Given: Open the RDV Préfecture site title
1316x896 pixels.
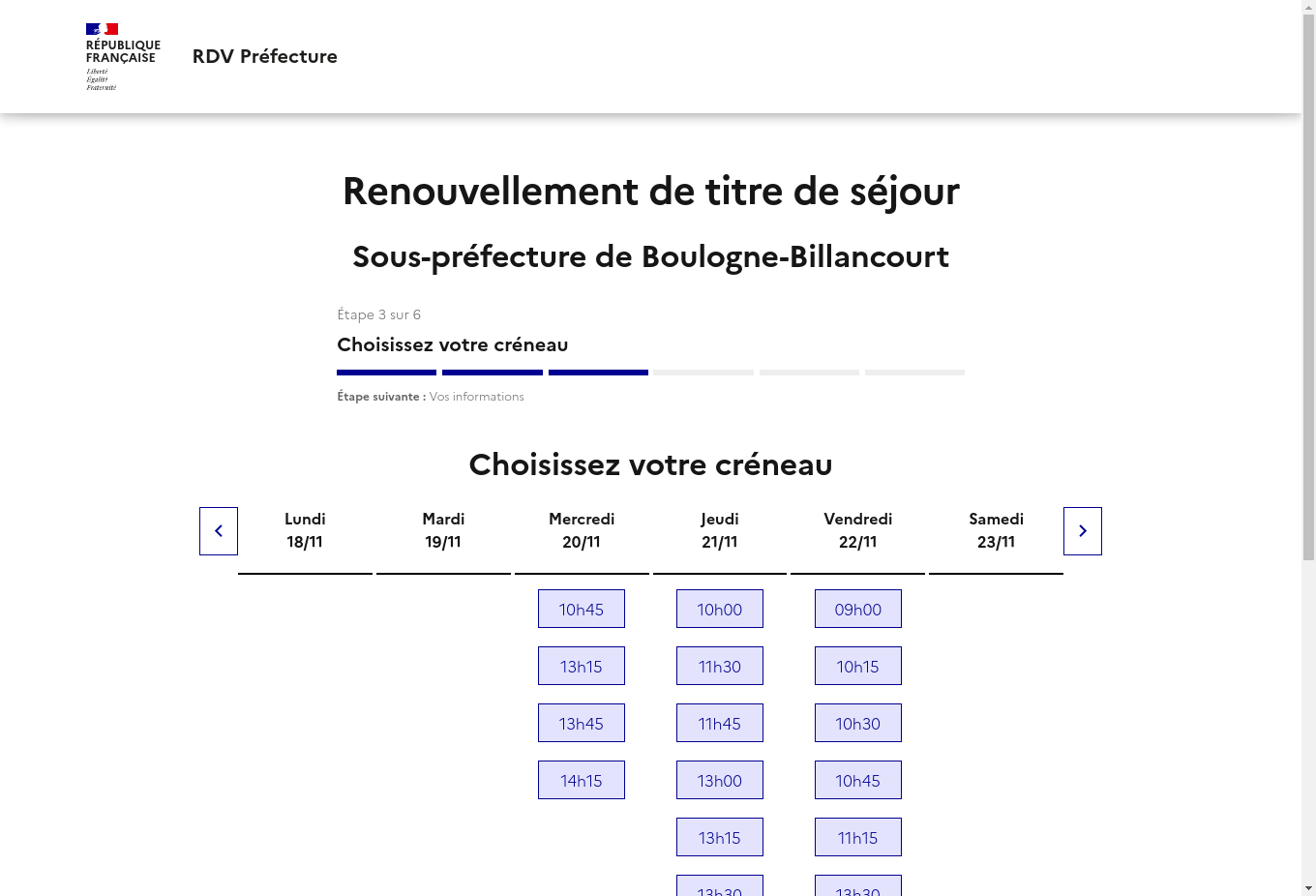Looking at the screenshot, I should pyautogui.click(x=265, y=56).
